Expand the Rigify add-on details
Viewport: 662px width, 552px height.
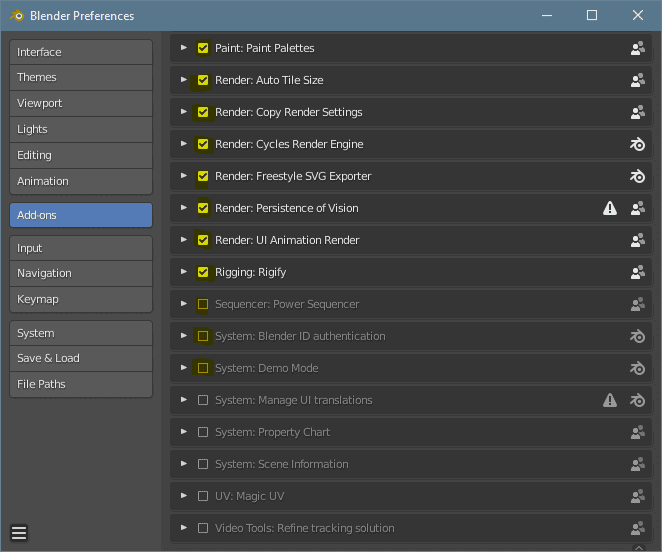[184, 272]
